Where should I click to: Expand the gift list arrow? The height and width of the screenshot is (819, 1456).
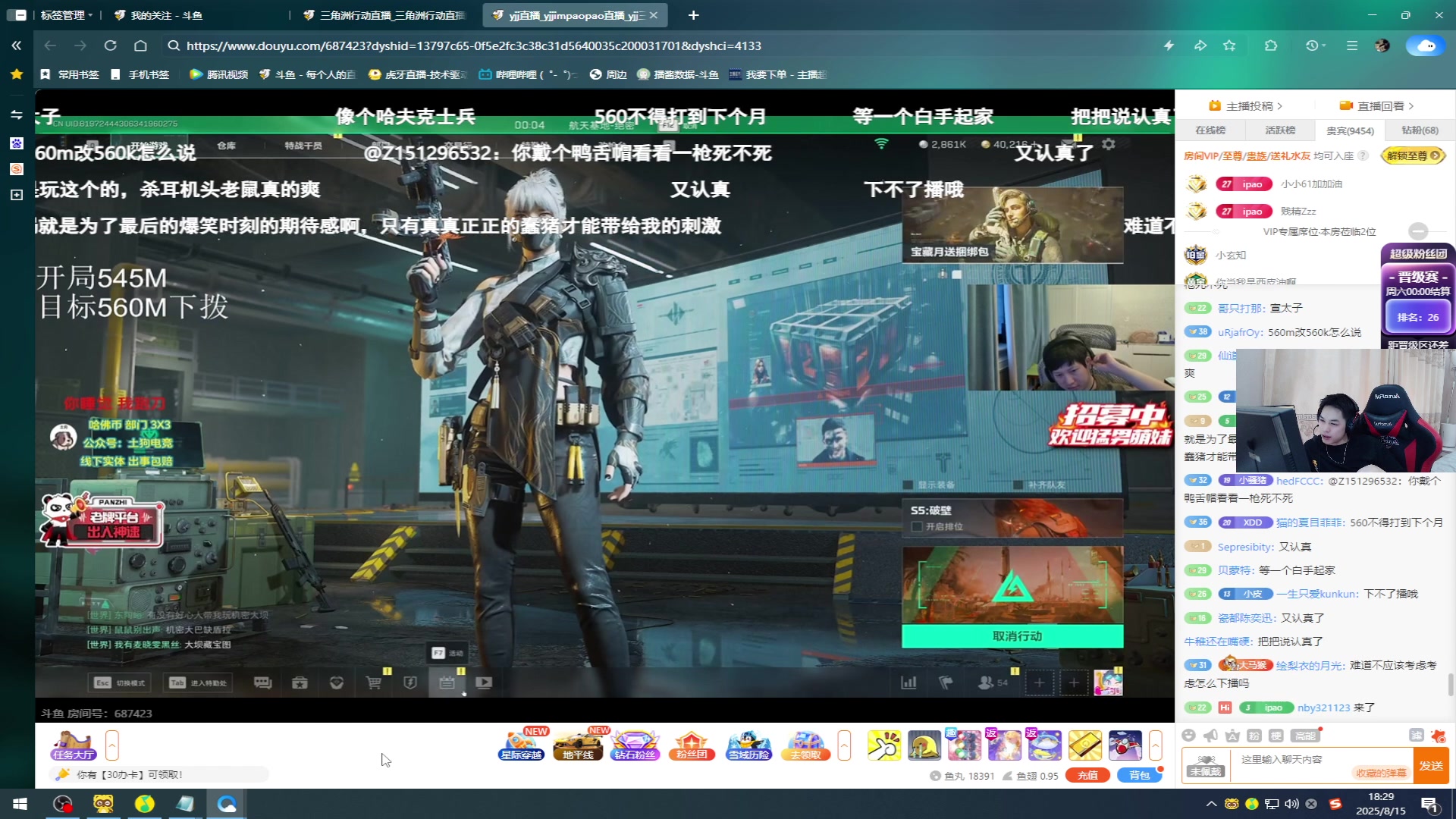(1156, 745)
